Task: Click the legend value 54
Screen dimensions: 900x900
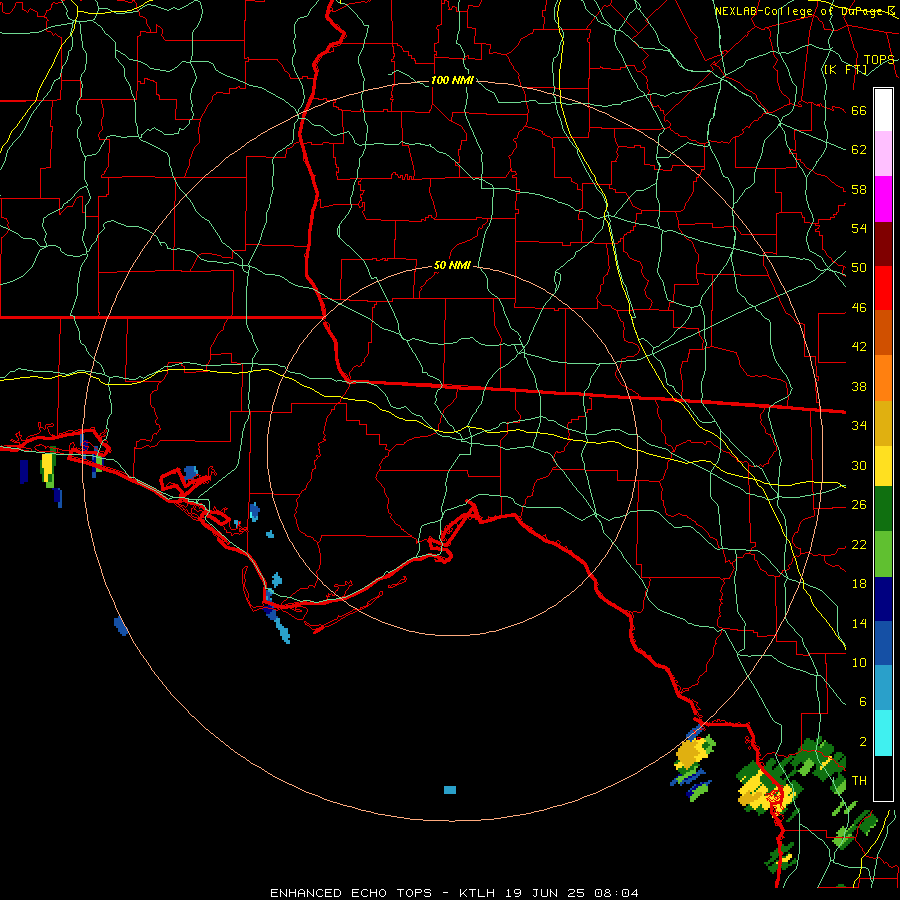Action: click(x=859, y=228)
